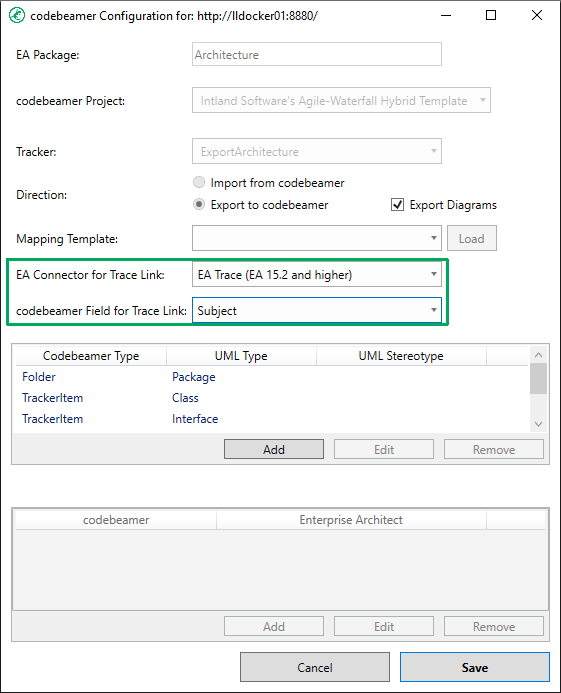Click the Save button
Viewport: 561px width, 693px height.
475,667
